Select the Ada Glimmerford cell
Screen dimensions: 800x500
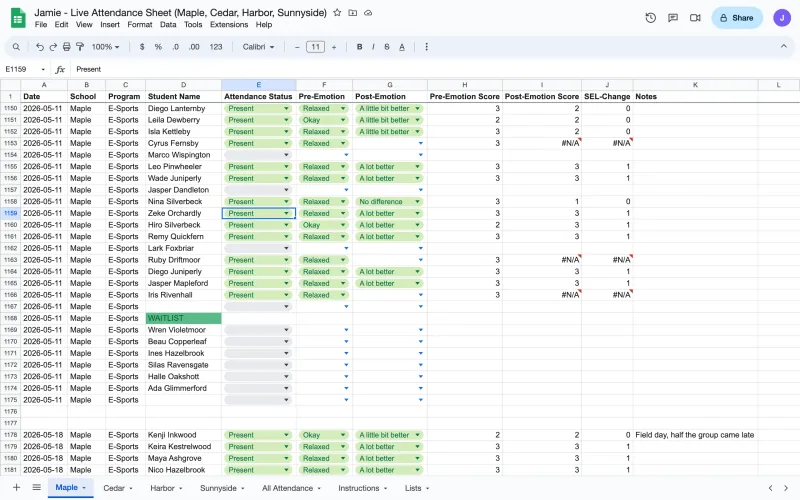point(183,388)
